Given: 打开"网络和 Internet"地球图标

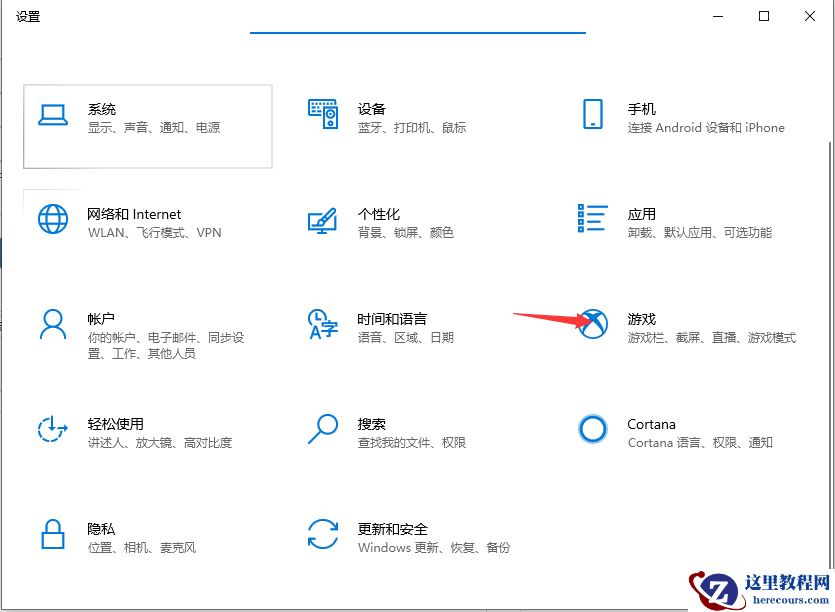Looking at the screenshot, I should tap(52, 221).
